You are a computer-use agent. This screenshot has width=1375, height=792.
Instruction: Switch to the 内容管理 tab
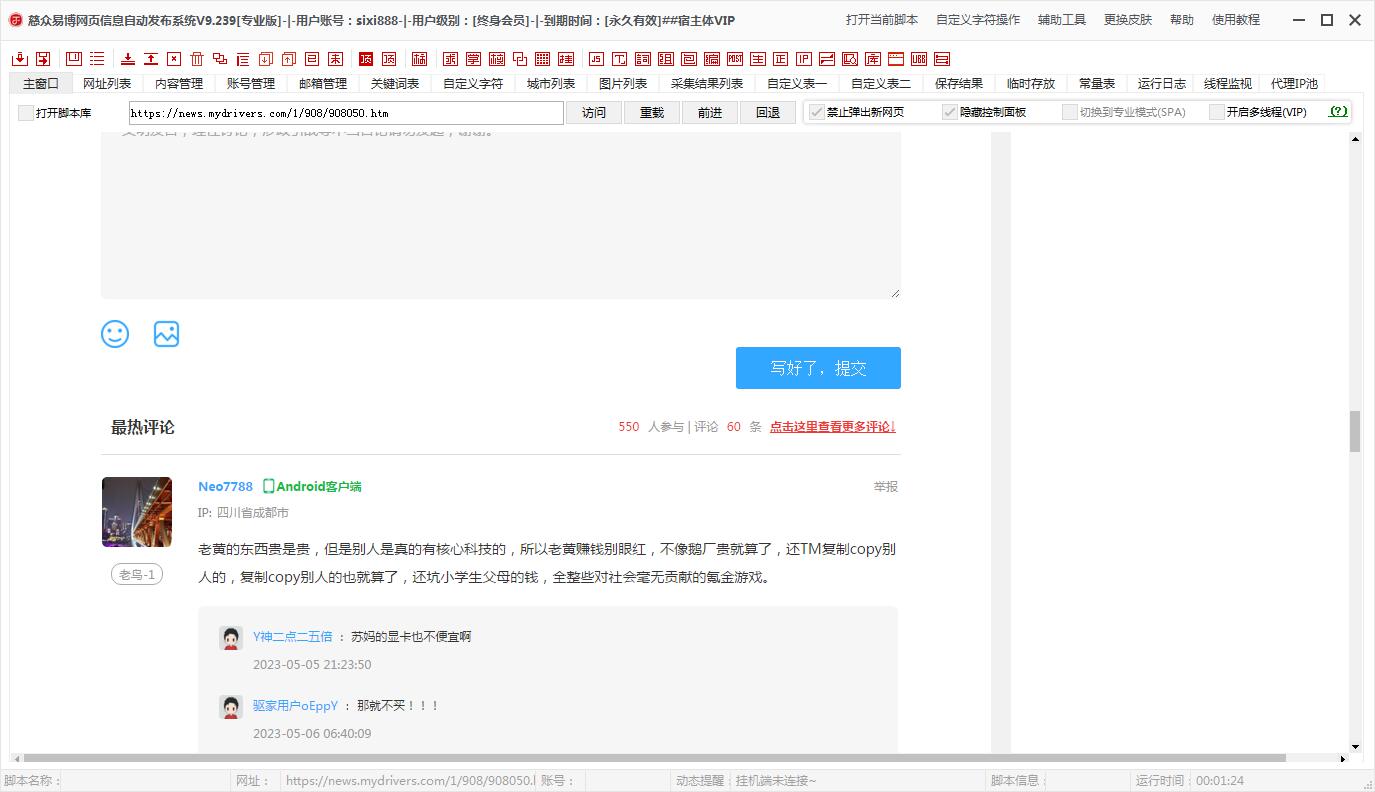(179, 84)
